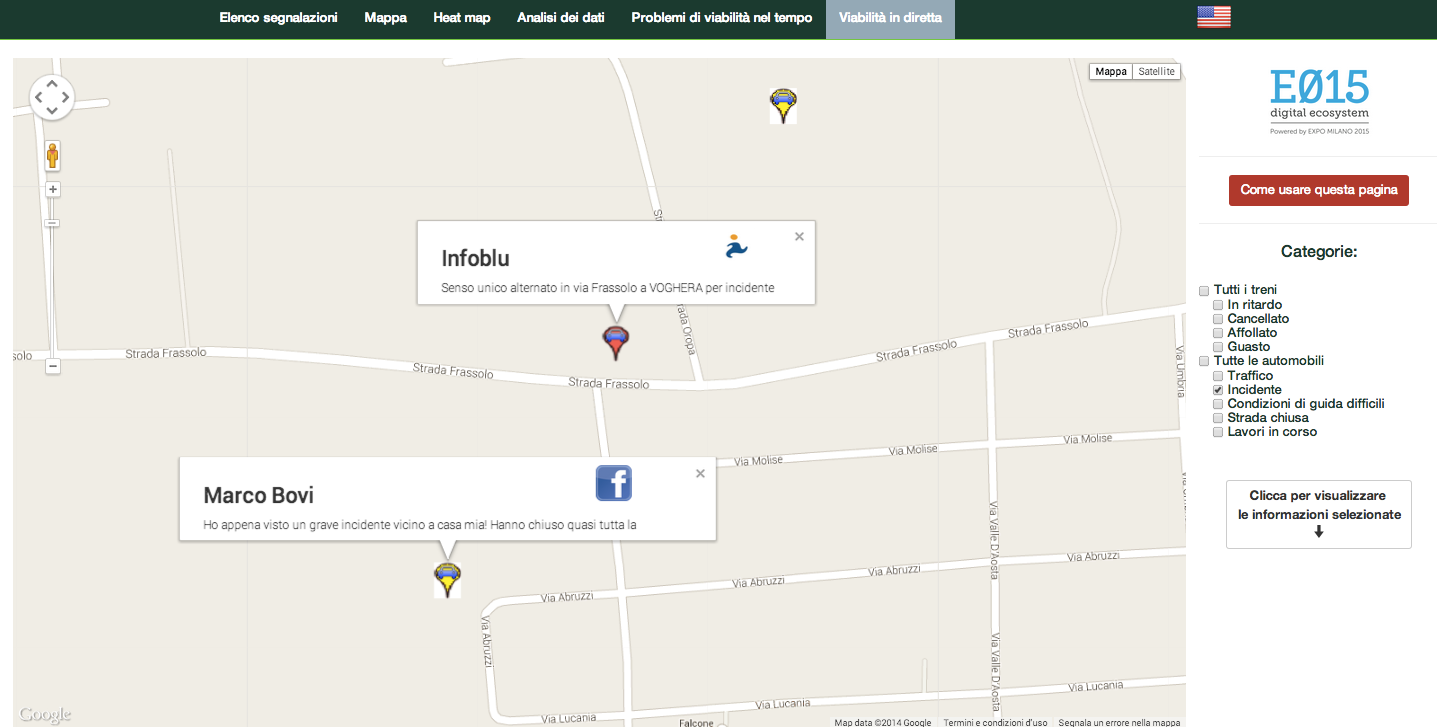Image resolution: width=1437 pixels, height=727 pixels.
Task: Click the Infoblu logo in the popup
Action: point(736,246)
